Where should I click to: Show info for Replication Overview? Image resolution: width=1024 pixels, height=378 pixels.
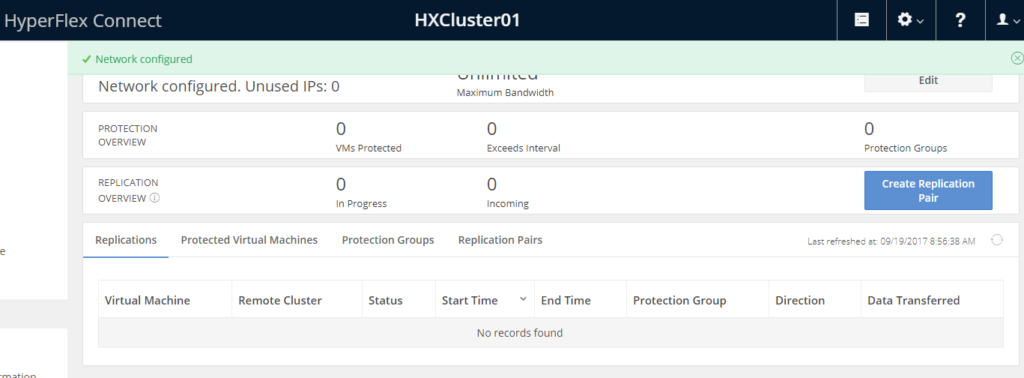click(x=155, y=198)
